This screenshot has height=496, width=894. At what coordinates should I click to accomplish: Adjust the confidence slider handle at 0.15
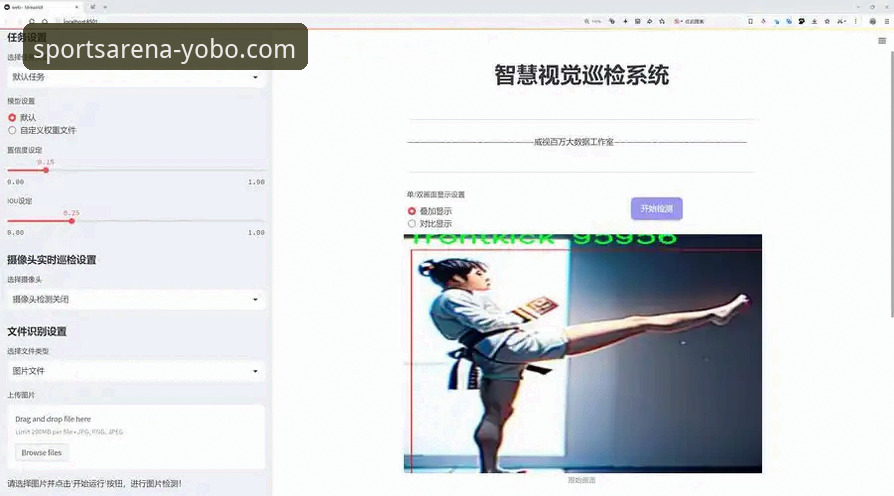point(46,170)
